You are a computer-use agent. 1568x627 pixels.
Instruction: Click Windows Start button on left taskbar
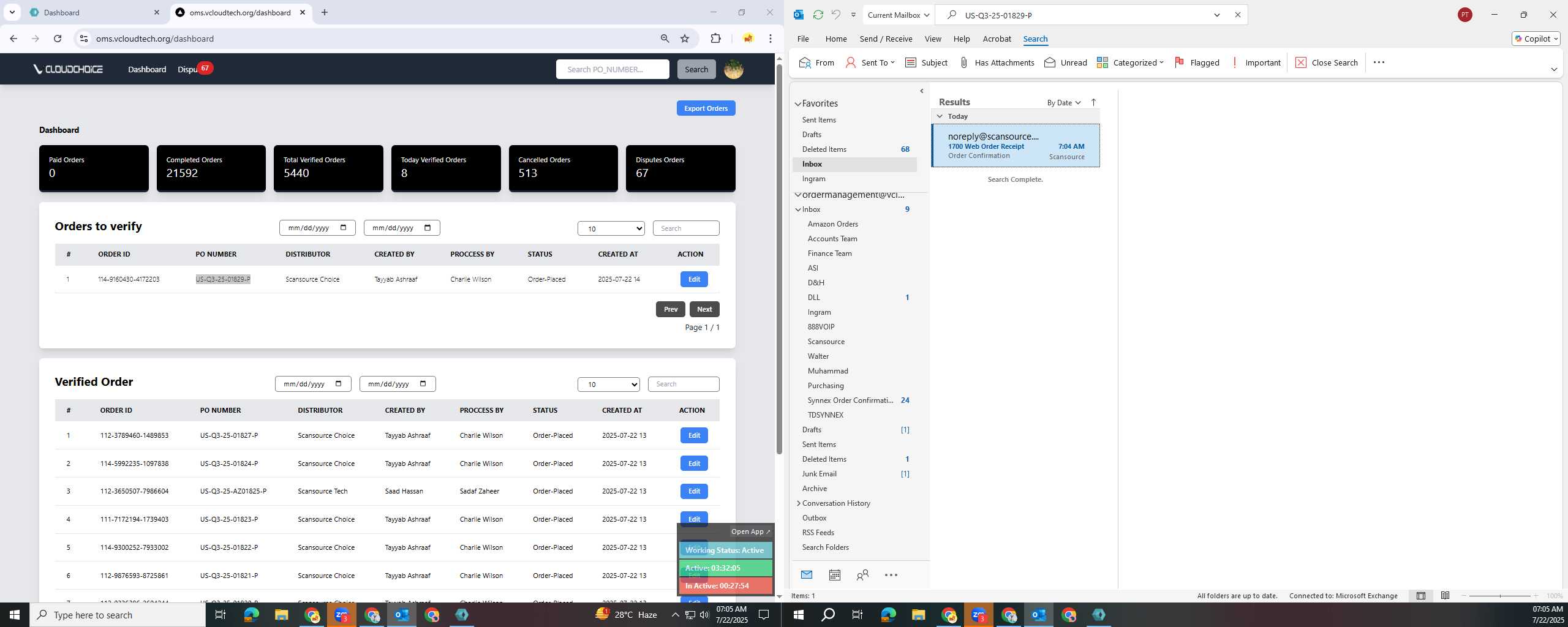coord(15,615)
